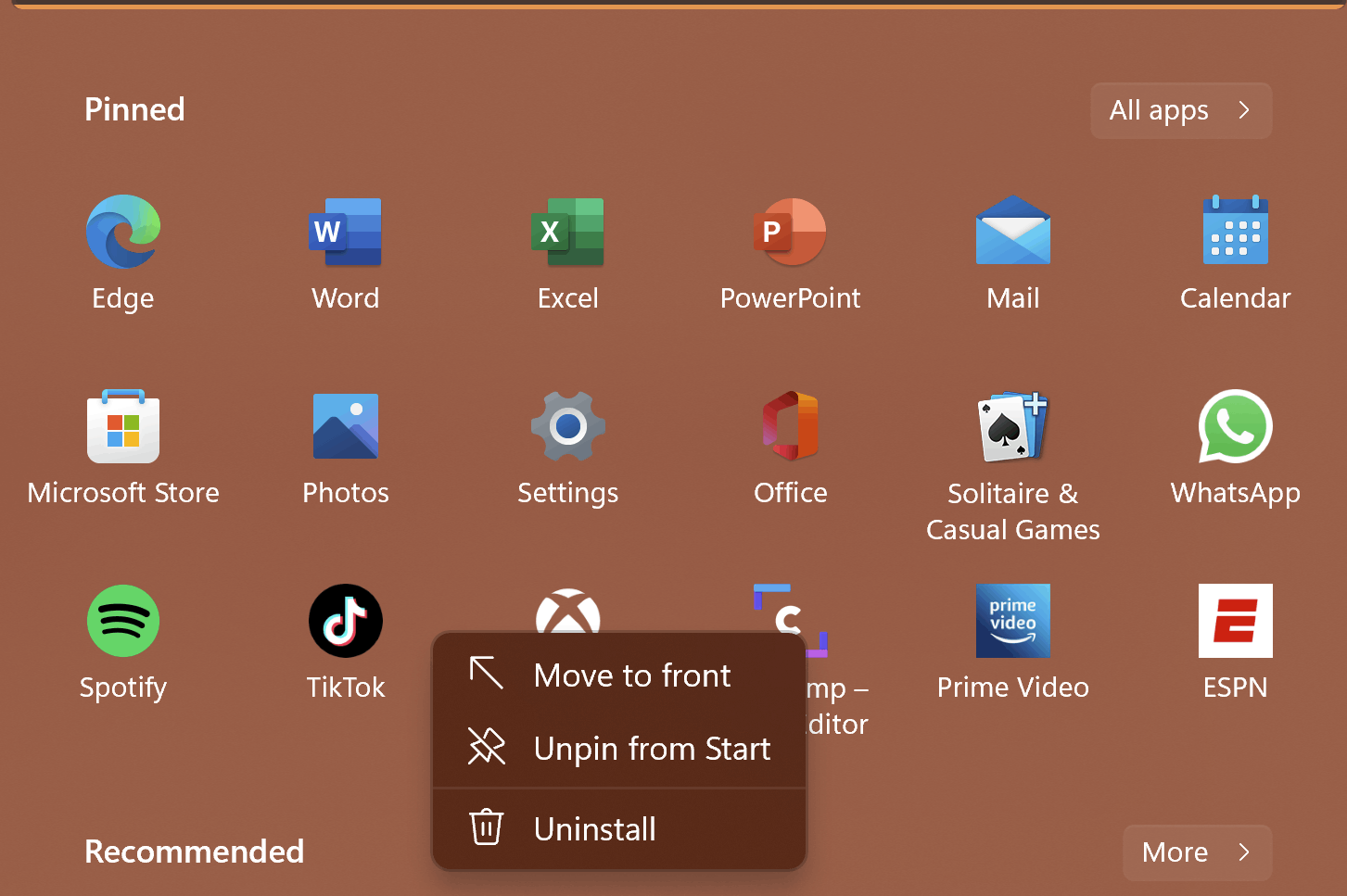
Task: Start PowerPoint from the Start menu
Action: [x=790, y=232]
